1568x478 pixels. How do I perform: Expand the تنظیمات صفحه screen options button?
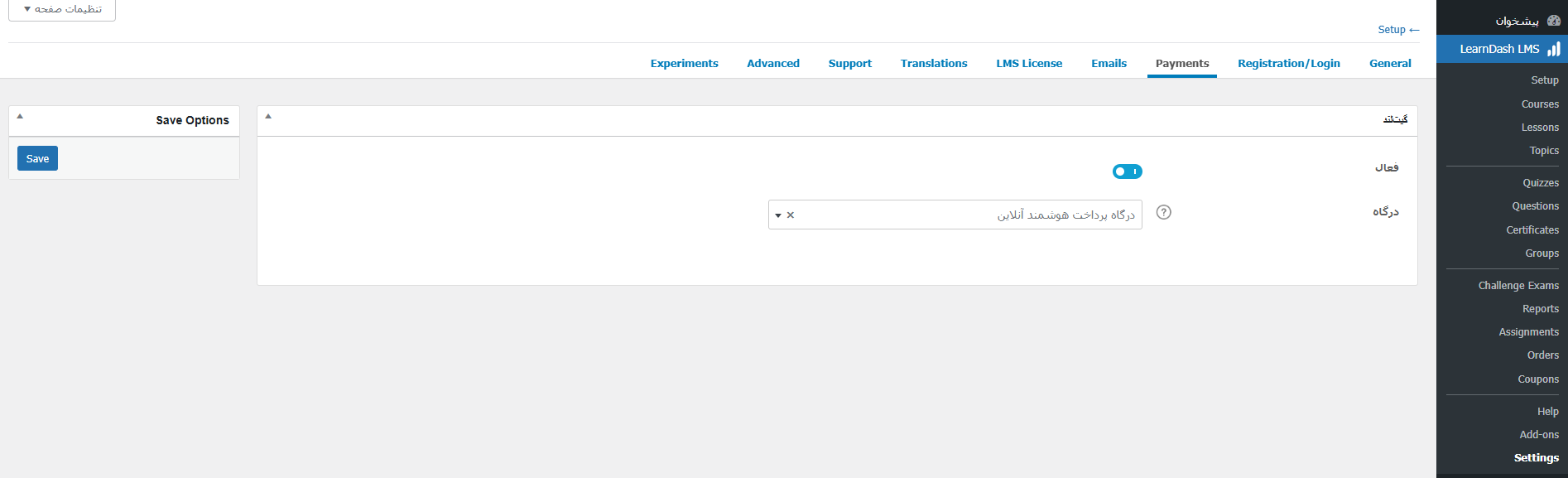pyautogui.click(x=62, y=9)
